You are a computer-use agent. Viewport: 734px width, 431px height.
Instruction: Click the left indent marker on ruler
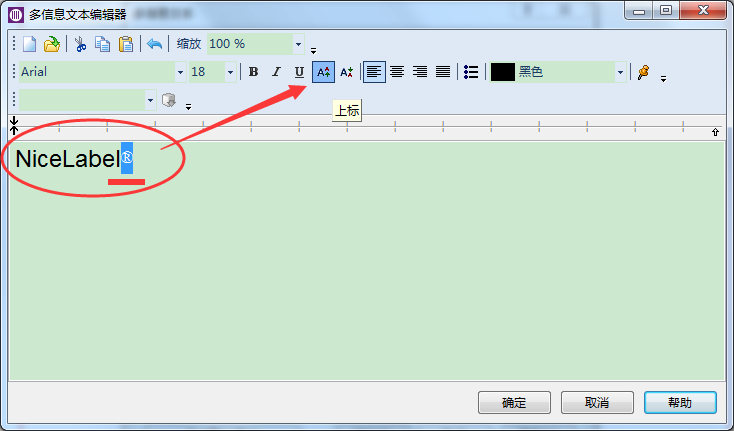tap(14, 125)
